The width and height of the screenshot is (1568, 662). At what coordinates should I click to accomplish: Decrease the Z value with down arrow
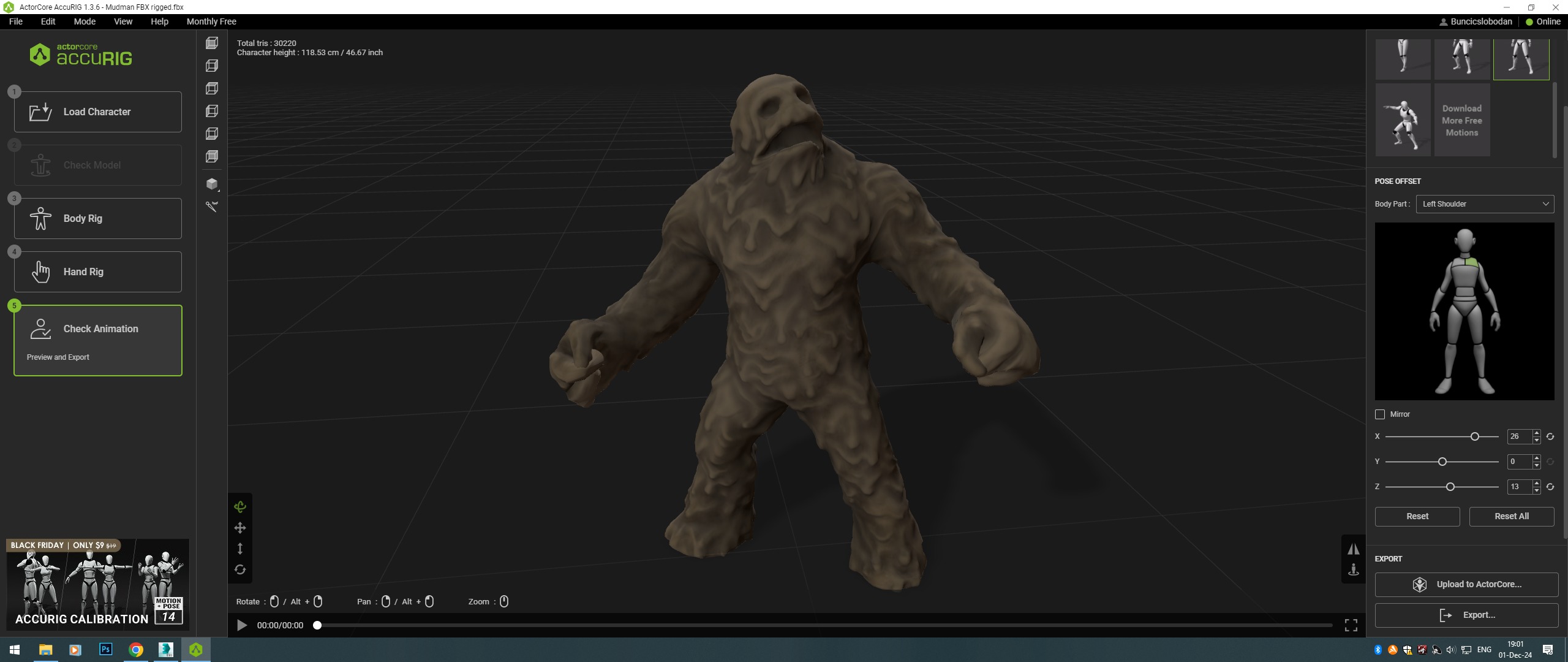tap(1537, 490)
